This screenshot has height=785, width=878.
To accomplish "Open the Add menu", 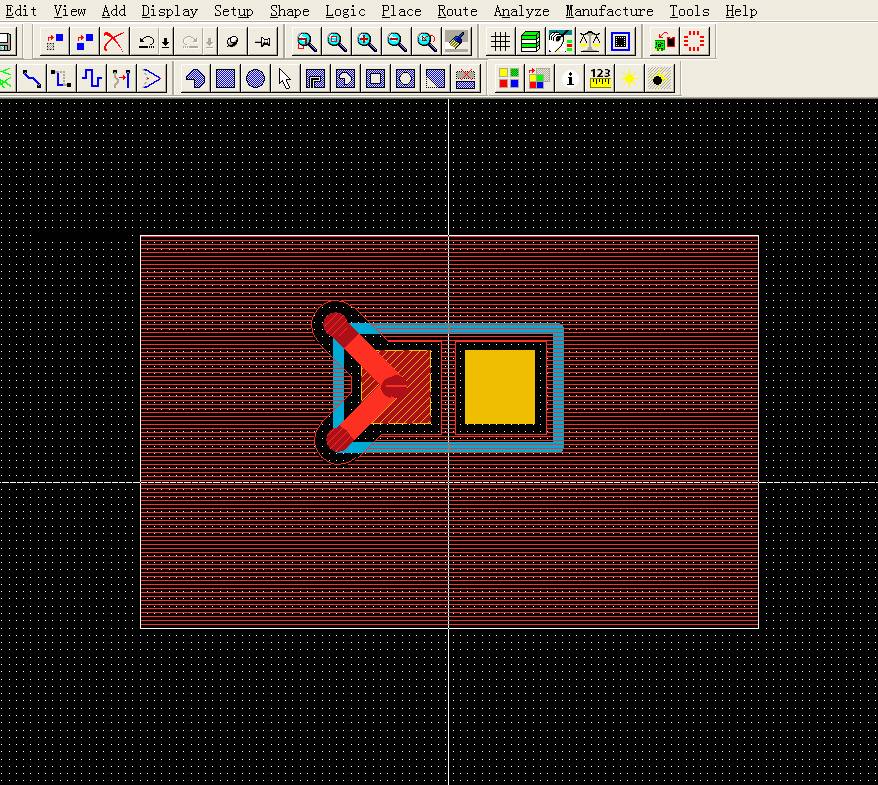I will click(x=114, y=11).
